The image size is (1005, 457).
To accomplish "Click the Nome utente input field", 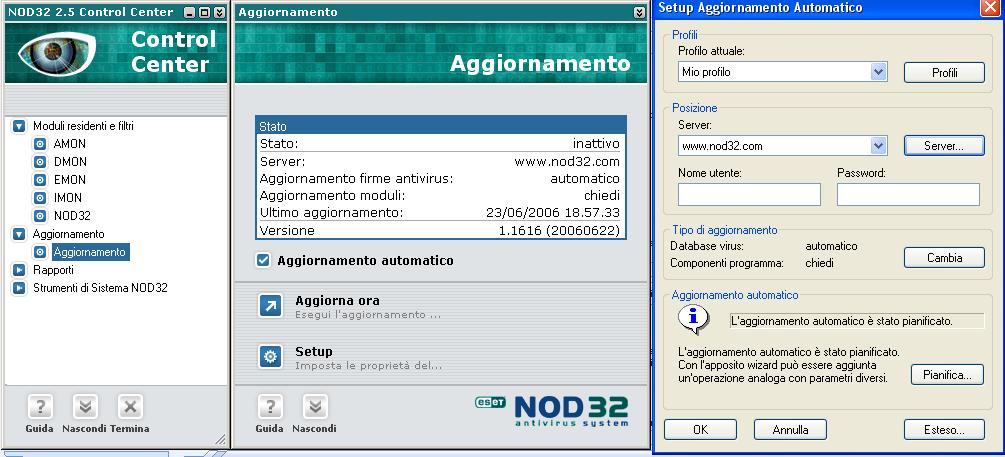I will click(x=749, y=194).
